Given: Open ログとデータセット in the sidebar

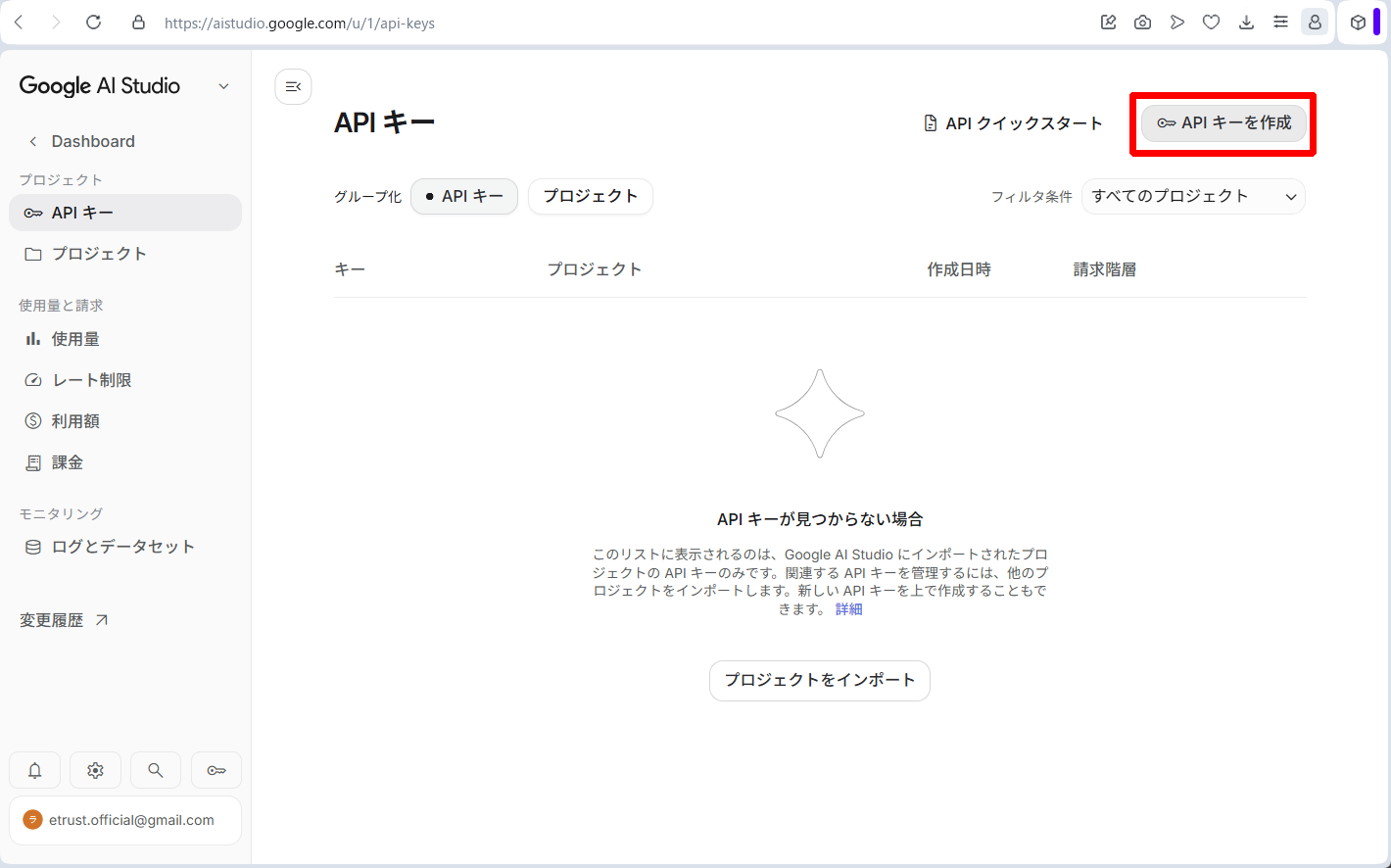Looking at the screenshot, I should 125,547.
